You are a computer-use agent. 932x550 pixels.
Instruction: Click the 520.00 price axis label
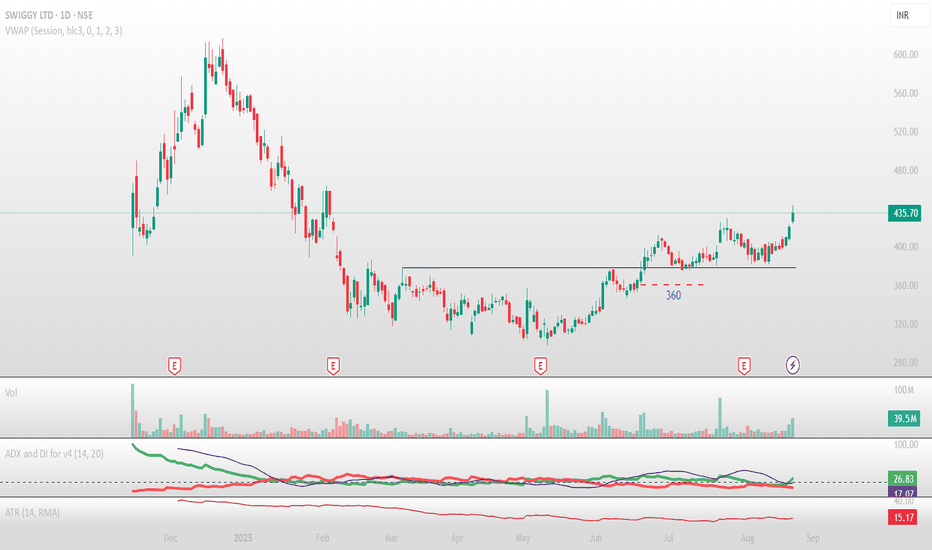coord(905,131)
